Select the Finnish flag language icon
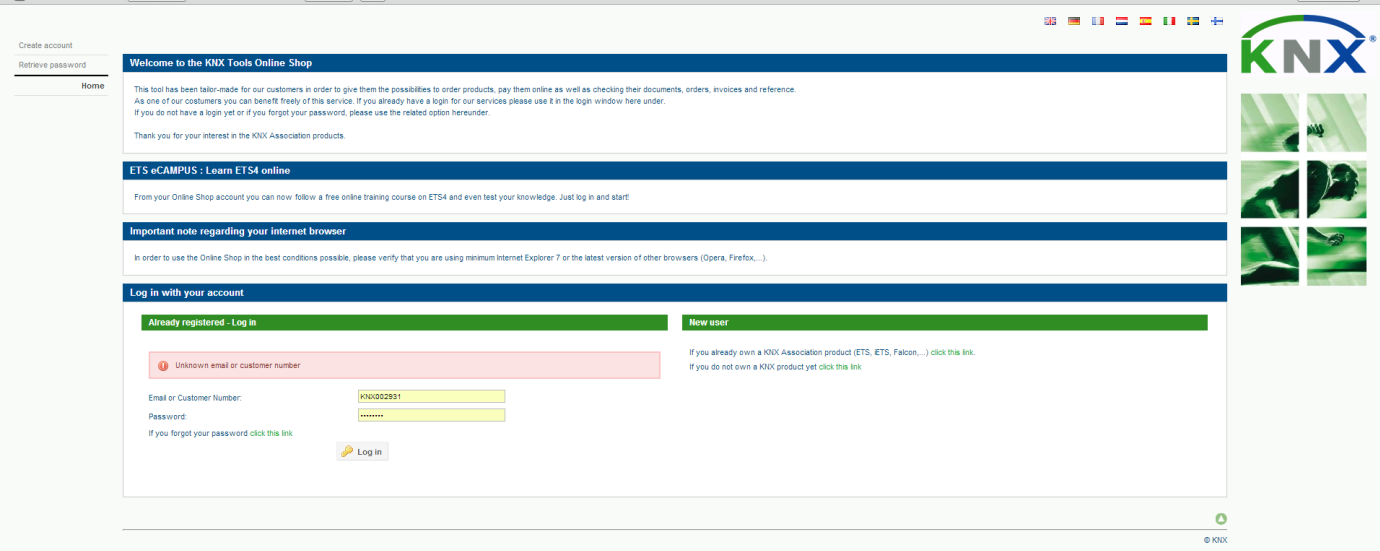1380x551 pixels. 1217,20
